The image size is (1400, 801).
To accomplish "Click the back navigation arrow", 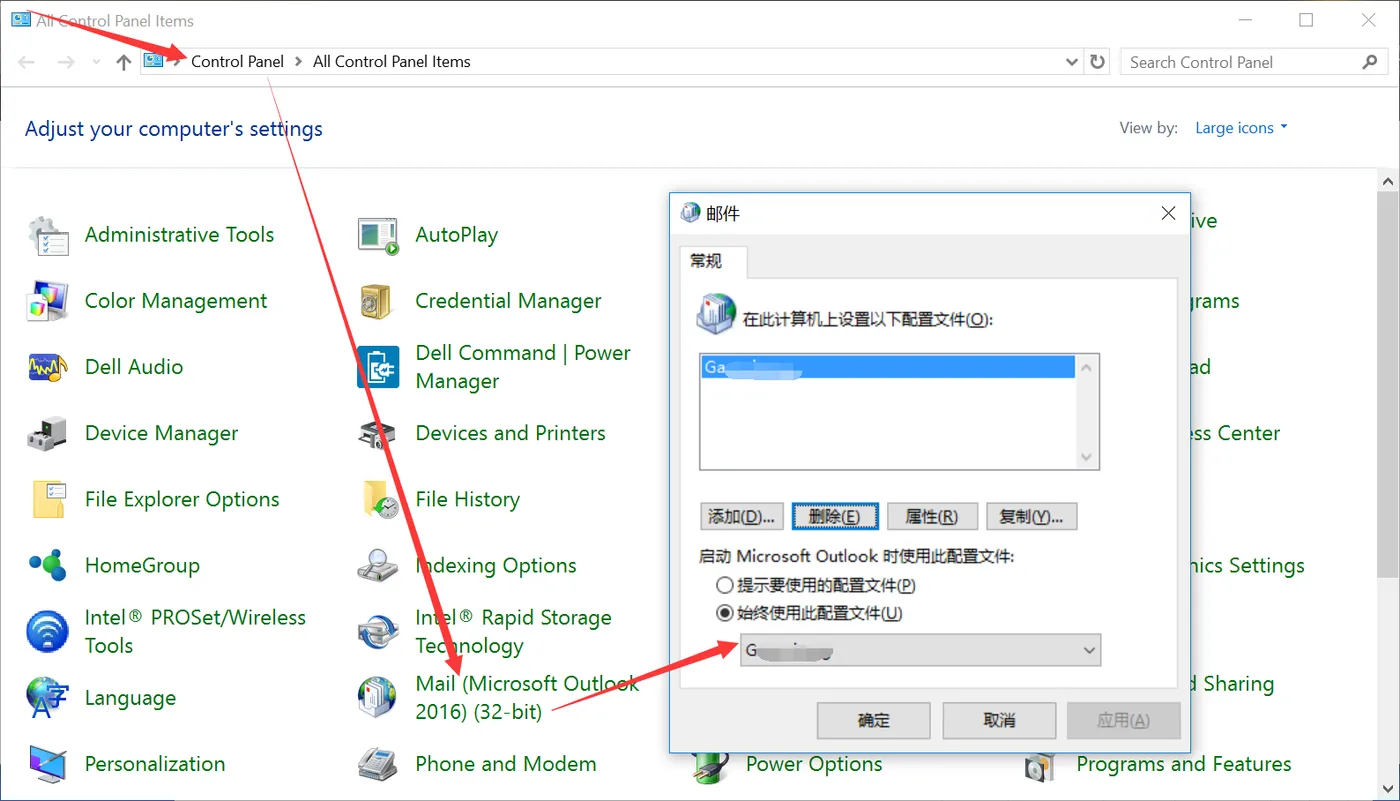I will 27,62.
